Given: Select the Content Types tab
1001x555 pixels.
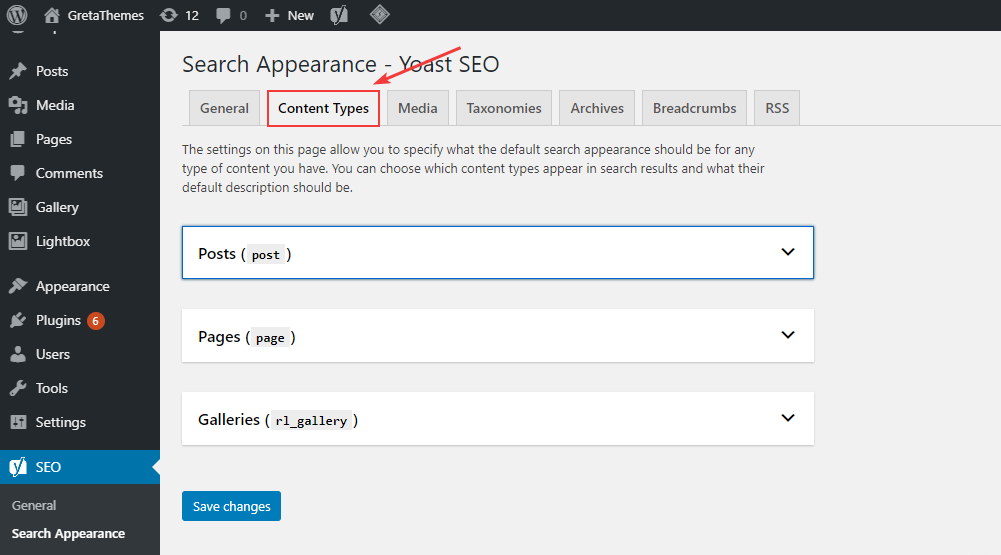Looking at the screenshot, I should [323, 108].
